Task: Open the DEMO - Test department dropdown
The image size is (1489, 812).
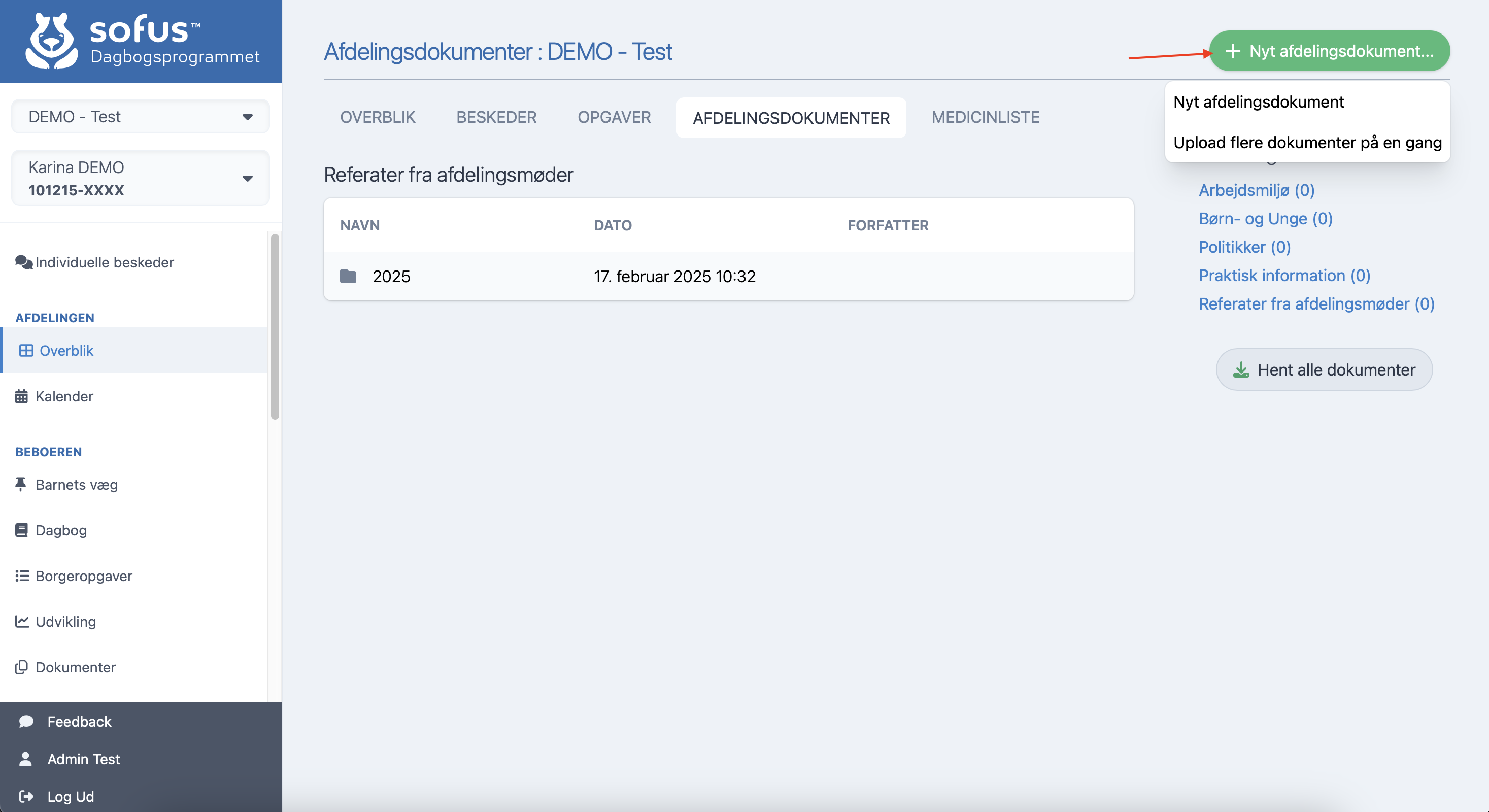Action: click(x=141, y=116)
